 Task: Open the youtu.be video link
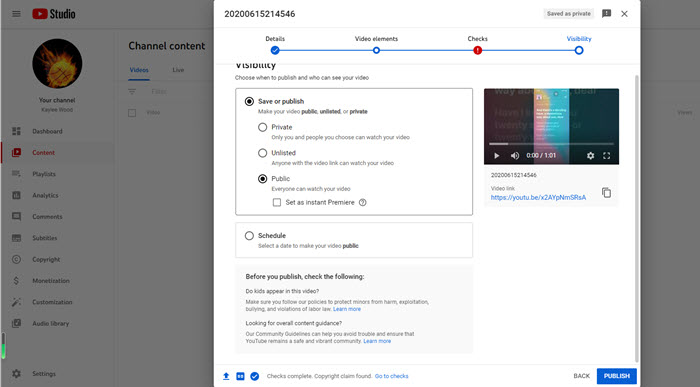pyautogui.click(x=538, y=197)
